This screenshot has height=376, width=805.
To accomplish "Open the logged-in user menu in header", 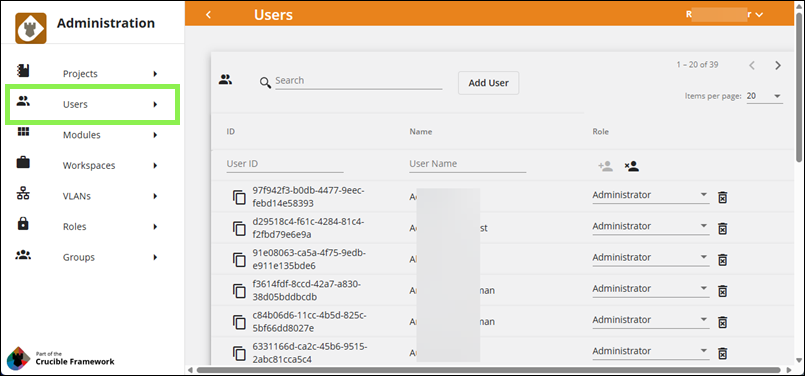I will (x=724, y=14).
